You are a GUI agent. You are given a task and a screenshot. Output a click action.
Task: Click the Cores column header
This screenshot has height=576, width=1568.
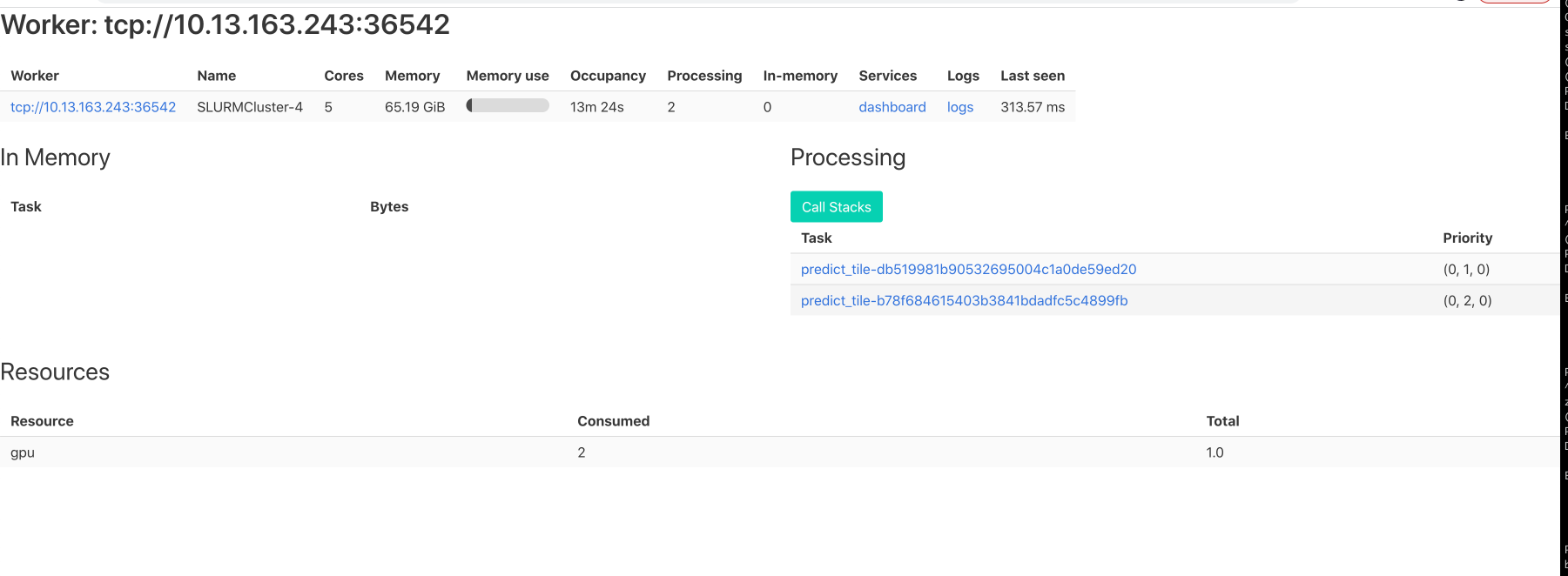point(344,76)
